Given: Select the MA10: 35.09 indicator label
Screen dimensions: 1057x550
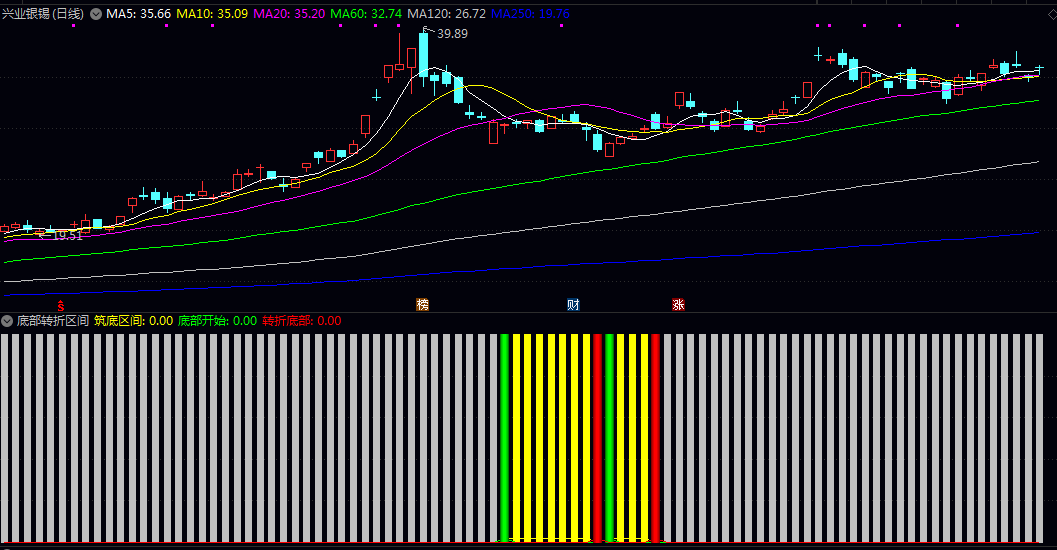Looking at the screenshot, I should pos(212,13).
